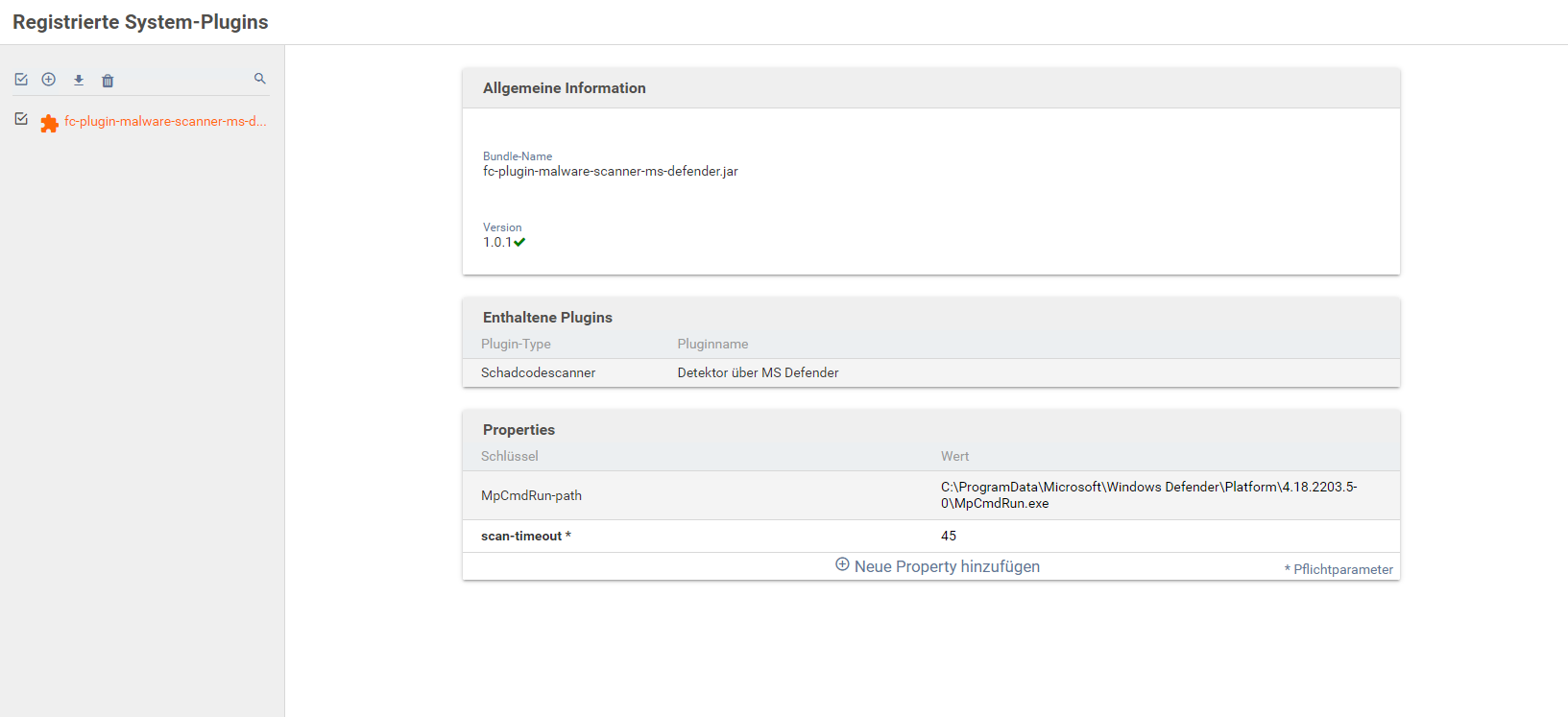This screenshot has height=717, width=1568.
Task: Click the 'Pluginname' column header
Action: 712,344
